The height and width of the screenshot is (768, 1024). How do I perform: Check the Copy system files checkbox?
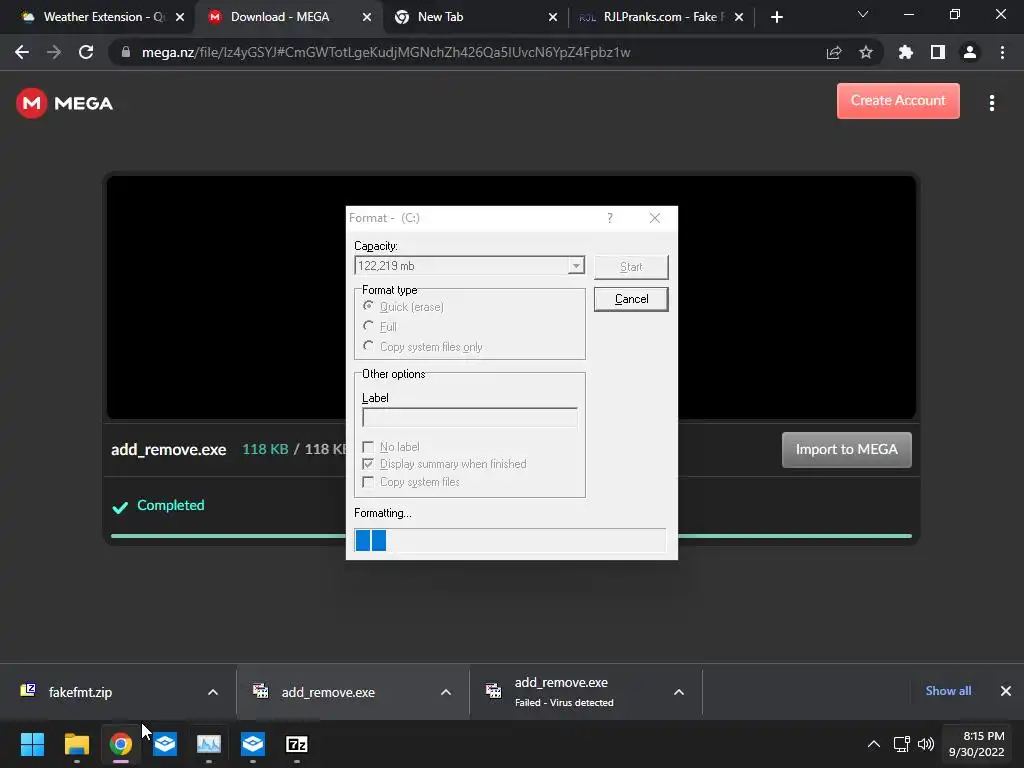[x=368, y=482]
